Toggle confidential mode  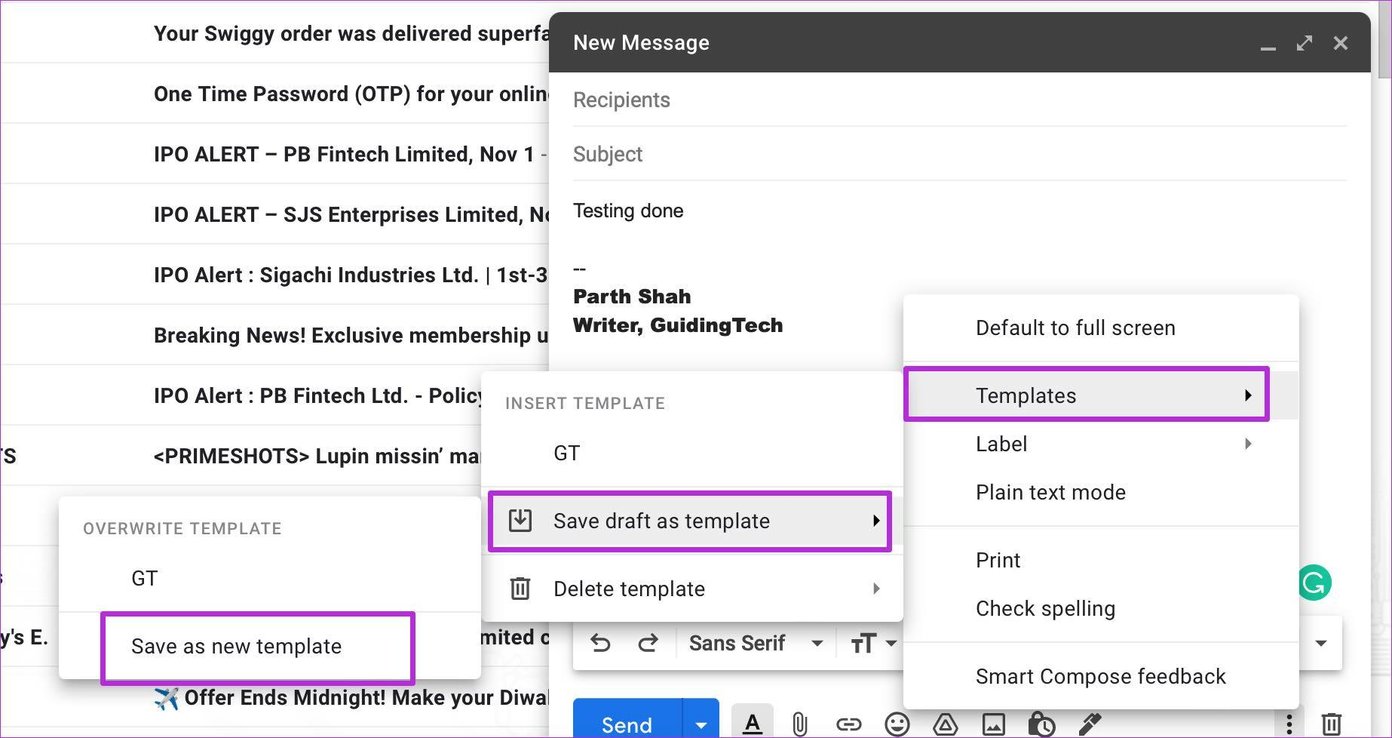pos(1041,723)
